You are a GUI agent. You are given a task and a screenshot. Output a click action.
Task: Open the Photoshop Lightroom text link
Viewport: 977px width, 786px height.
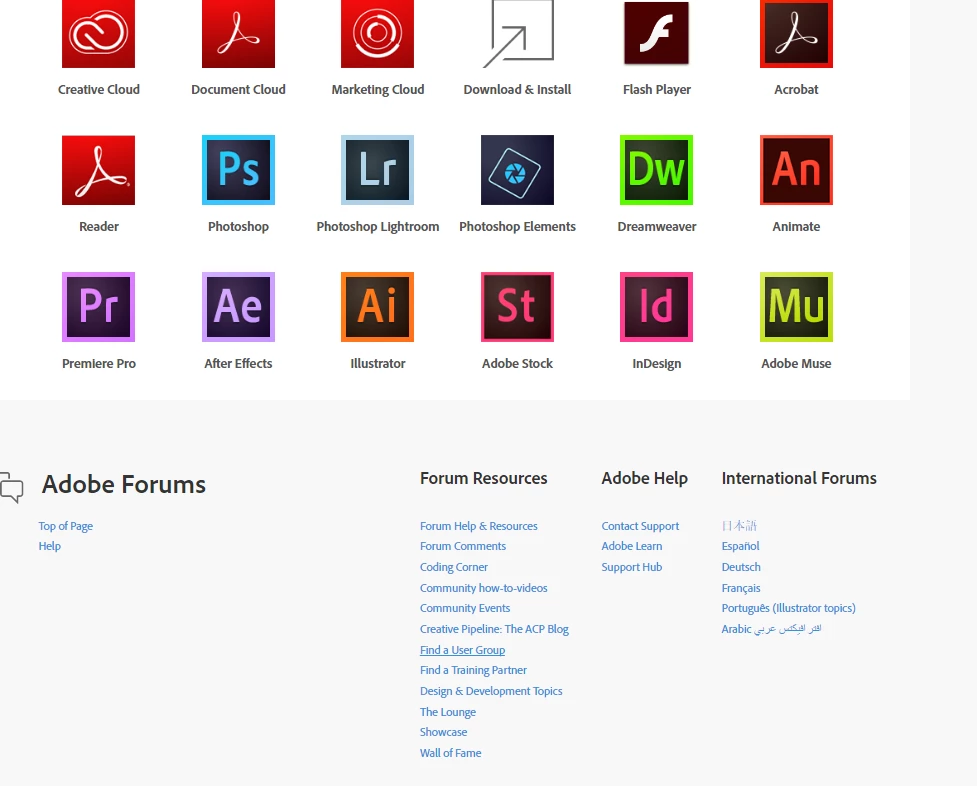point(378,227)
